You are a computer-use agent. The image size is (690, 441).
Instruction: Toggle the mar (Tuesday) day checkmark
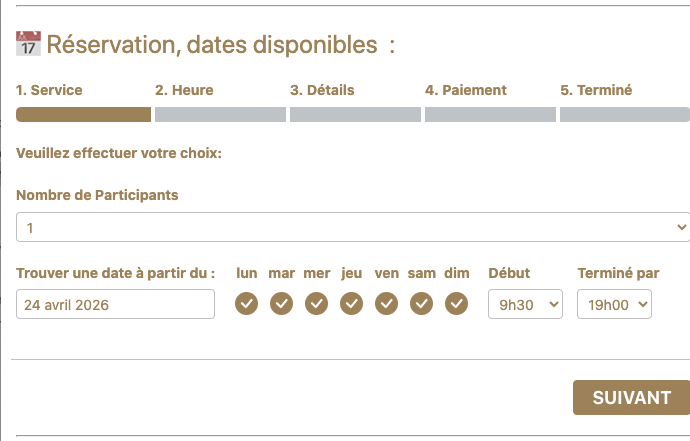[x=281, y=303]
